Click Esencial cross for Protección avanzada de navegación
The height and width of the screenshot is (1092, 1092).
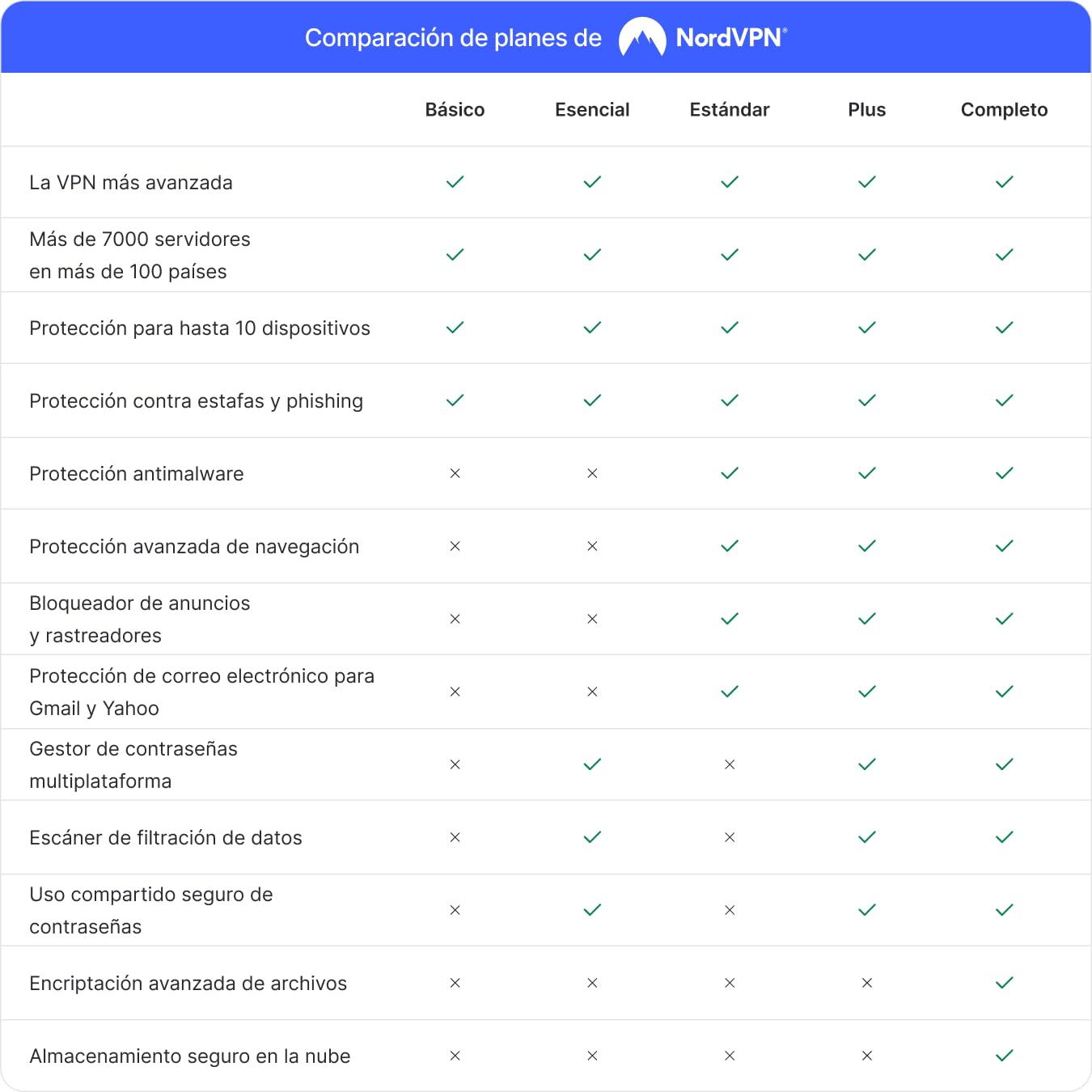tap(592, 546)
